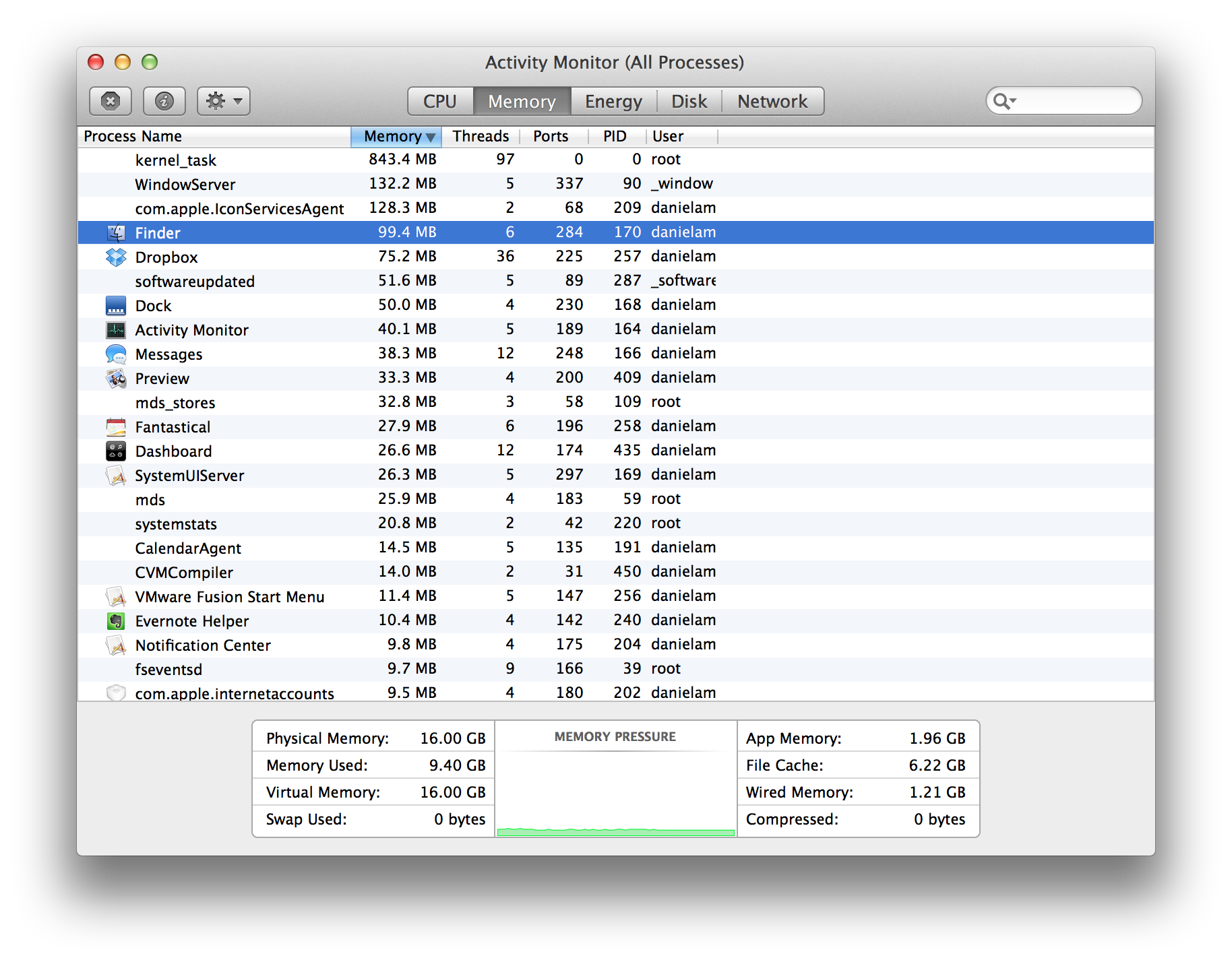
Task: Click the 843.4 MB memory value
Action: coord(402,159)
